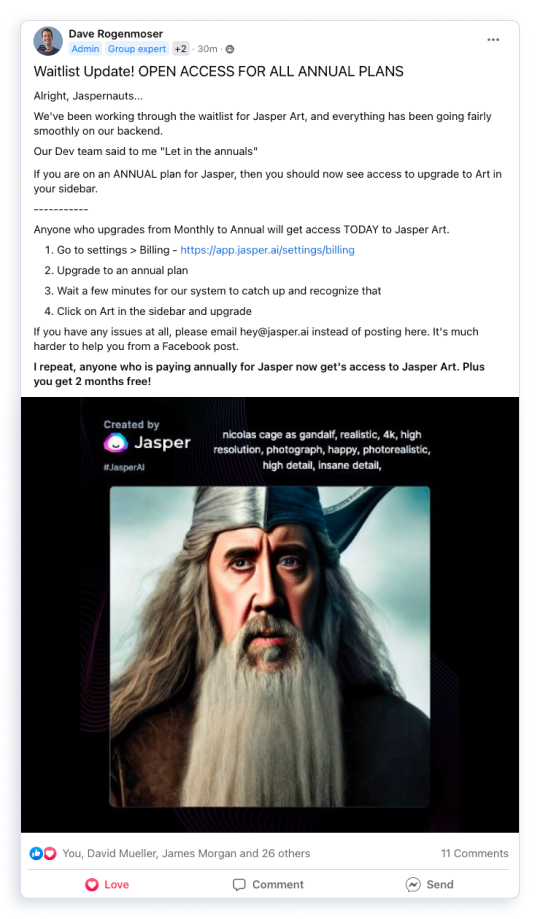Click the Group expert badge
The height and width of the screenshot is (919, 540).
tap(137, 49)
